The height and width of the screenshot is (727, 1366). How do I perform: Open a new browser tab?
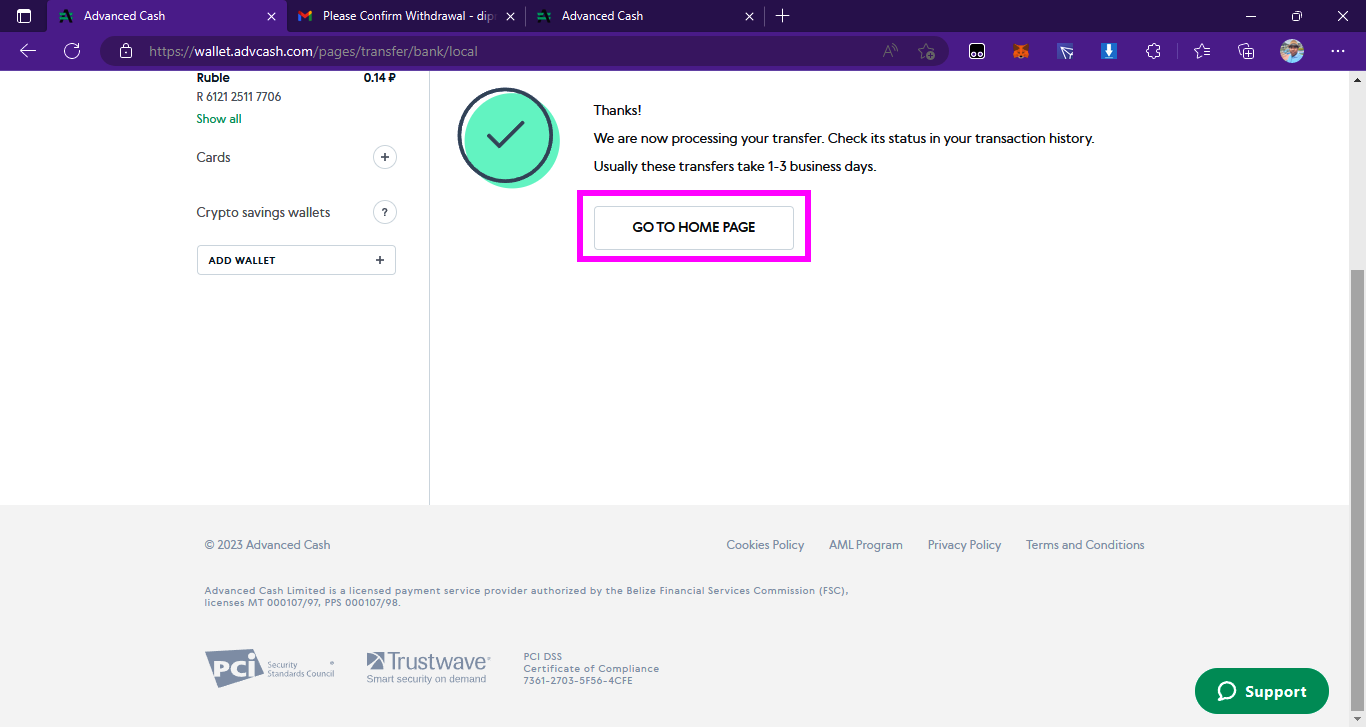point(782,16)
